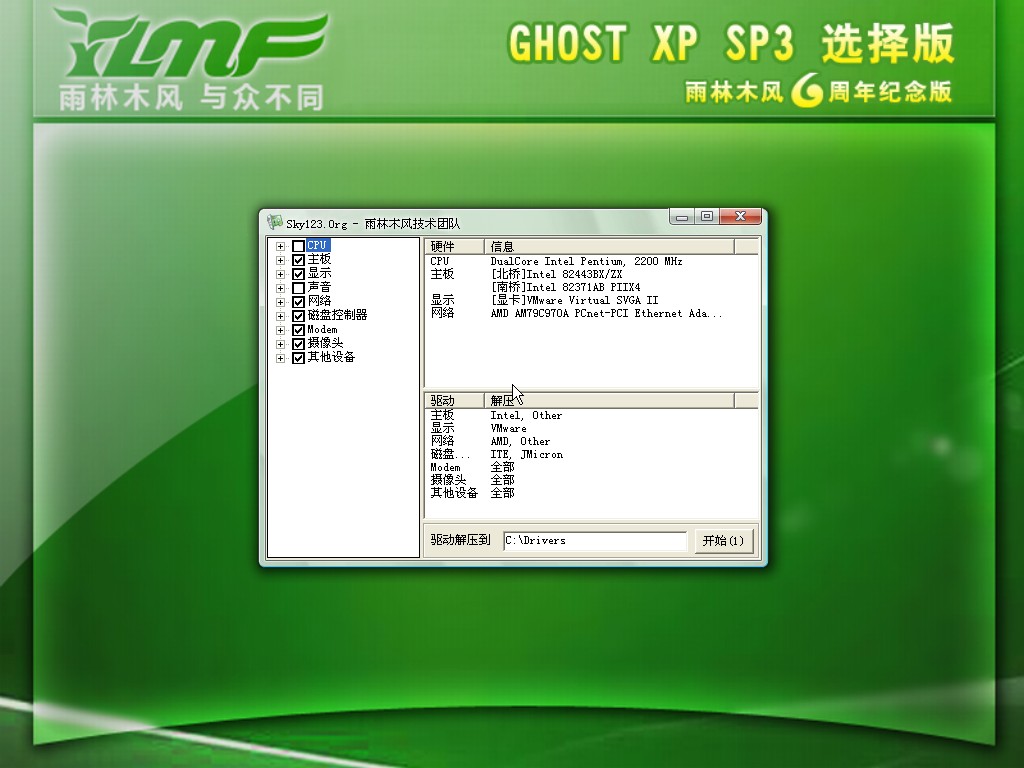Uncheck the 网络 checkbox
The width and height of the screenshot is (1024, 768).
tap(298, 302)
